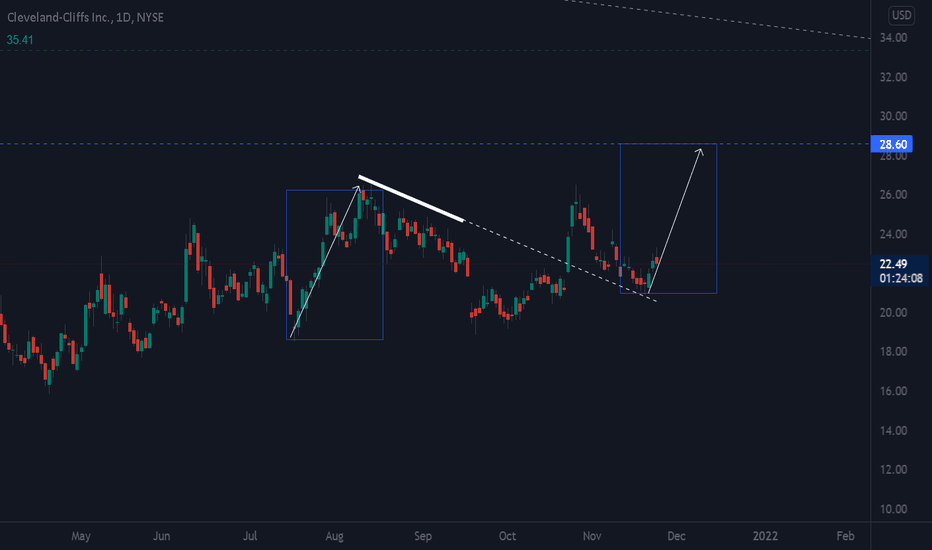Click the 34.00 price axis label
This screenshot has width=932, height=550.
click(893, 37)
